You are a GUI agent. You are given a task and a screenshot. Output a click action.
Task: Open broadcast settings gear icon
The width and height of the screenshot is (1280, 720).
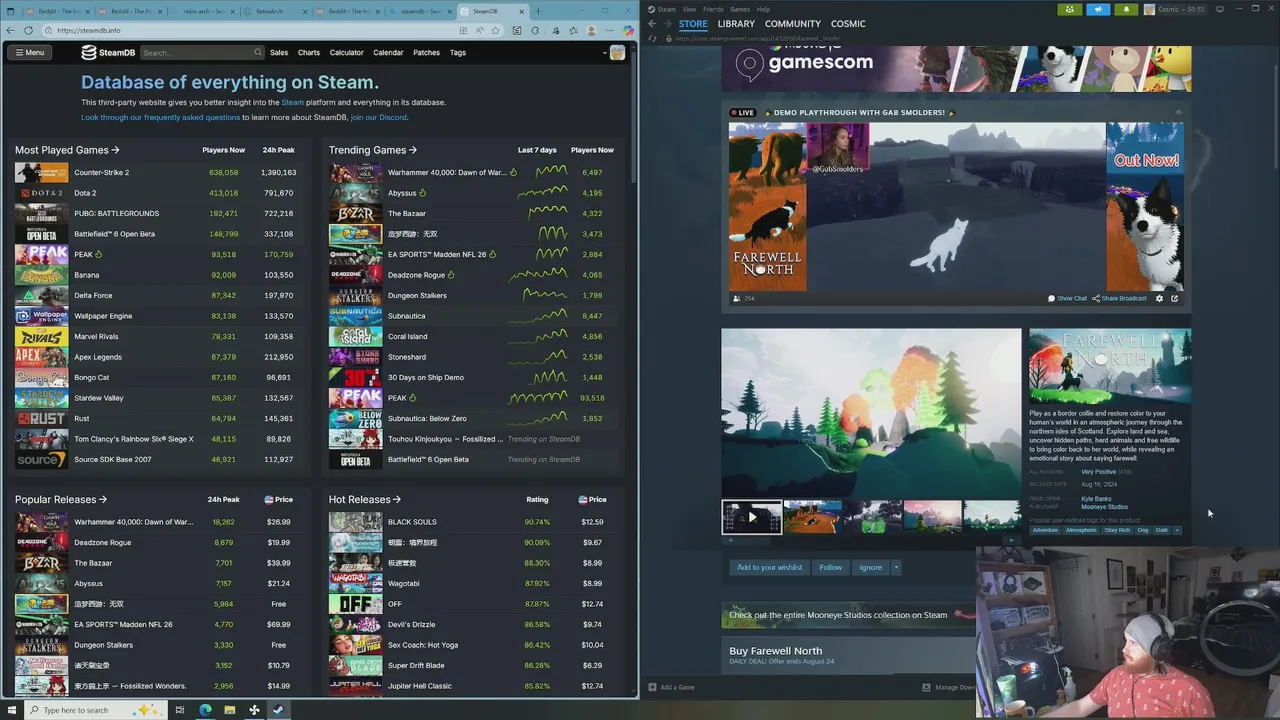pyautogui.click(x=1159, y=298)
